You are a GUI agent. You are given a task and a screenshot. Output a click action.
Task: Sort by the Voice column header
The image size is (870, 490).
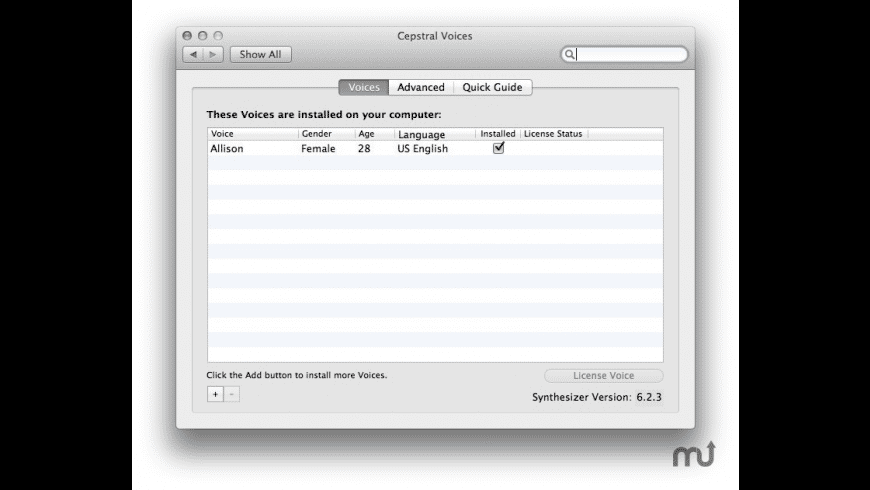[x=253, y=134]
